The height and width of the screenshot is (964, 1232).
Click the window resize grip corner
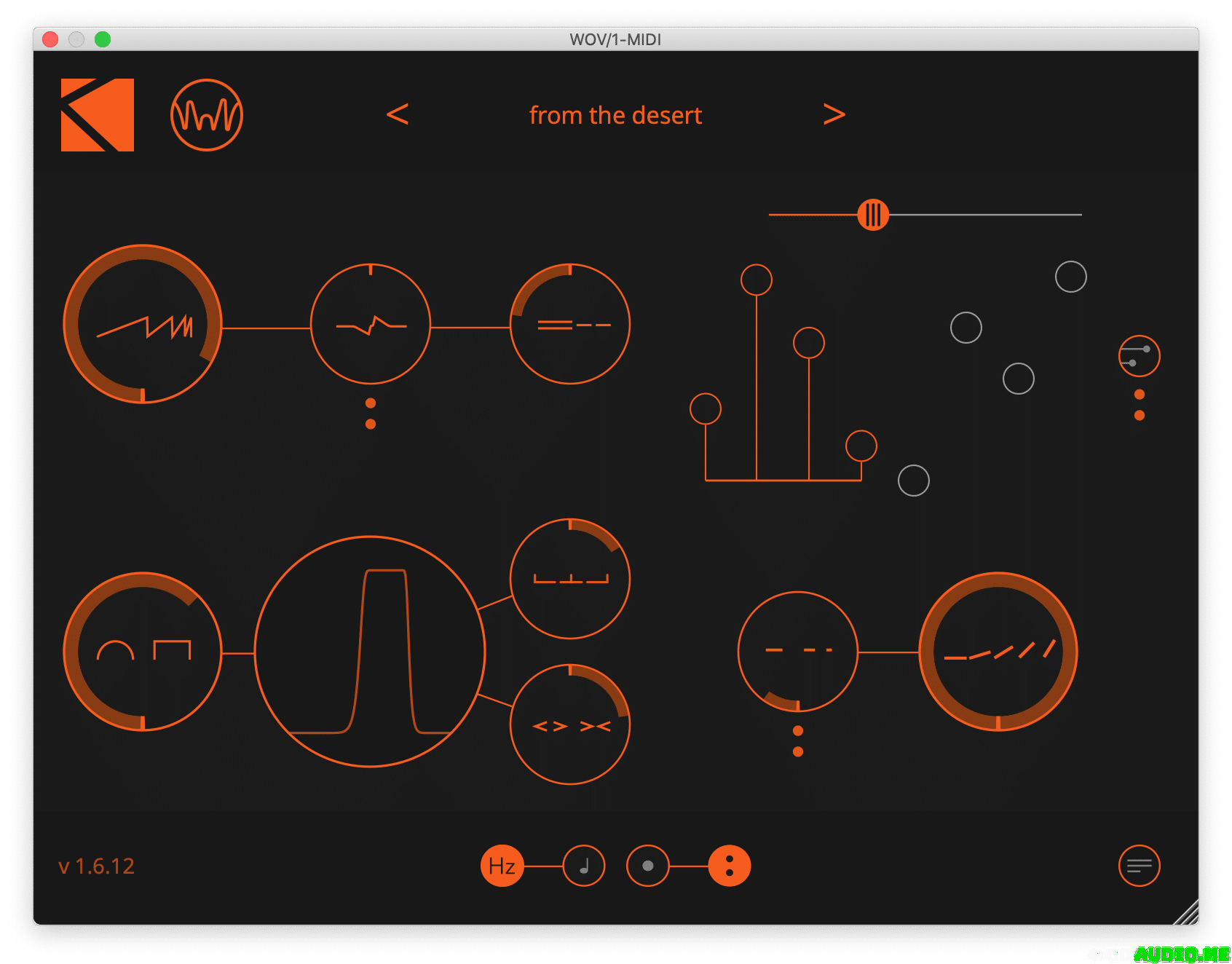(x=1186, y=912)
